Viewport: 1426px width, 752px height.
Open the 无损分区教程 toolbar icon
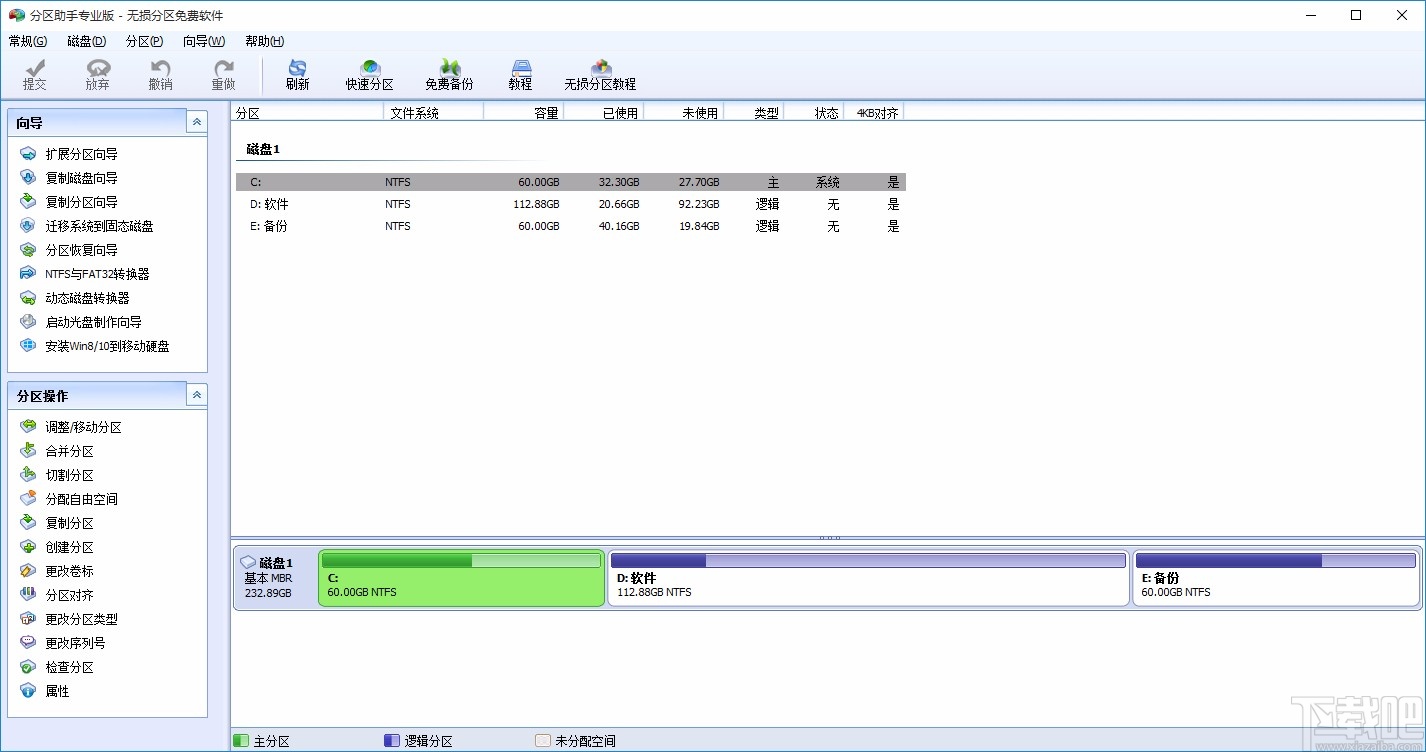600,75
